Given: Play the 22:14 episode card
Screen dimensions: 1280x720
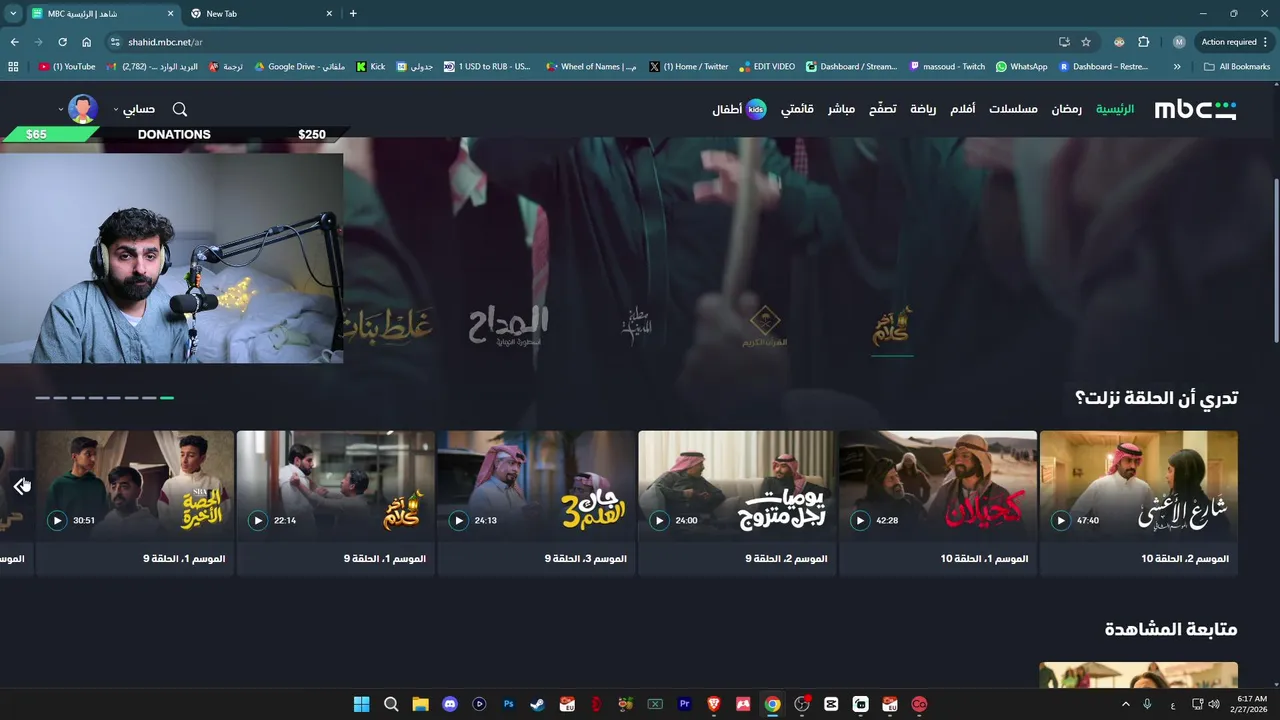Looking at the screenshot, I should click(258, 520).
